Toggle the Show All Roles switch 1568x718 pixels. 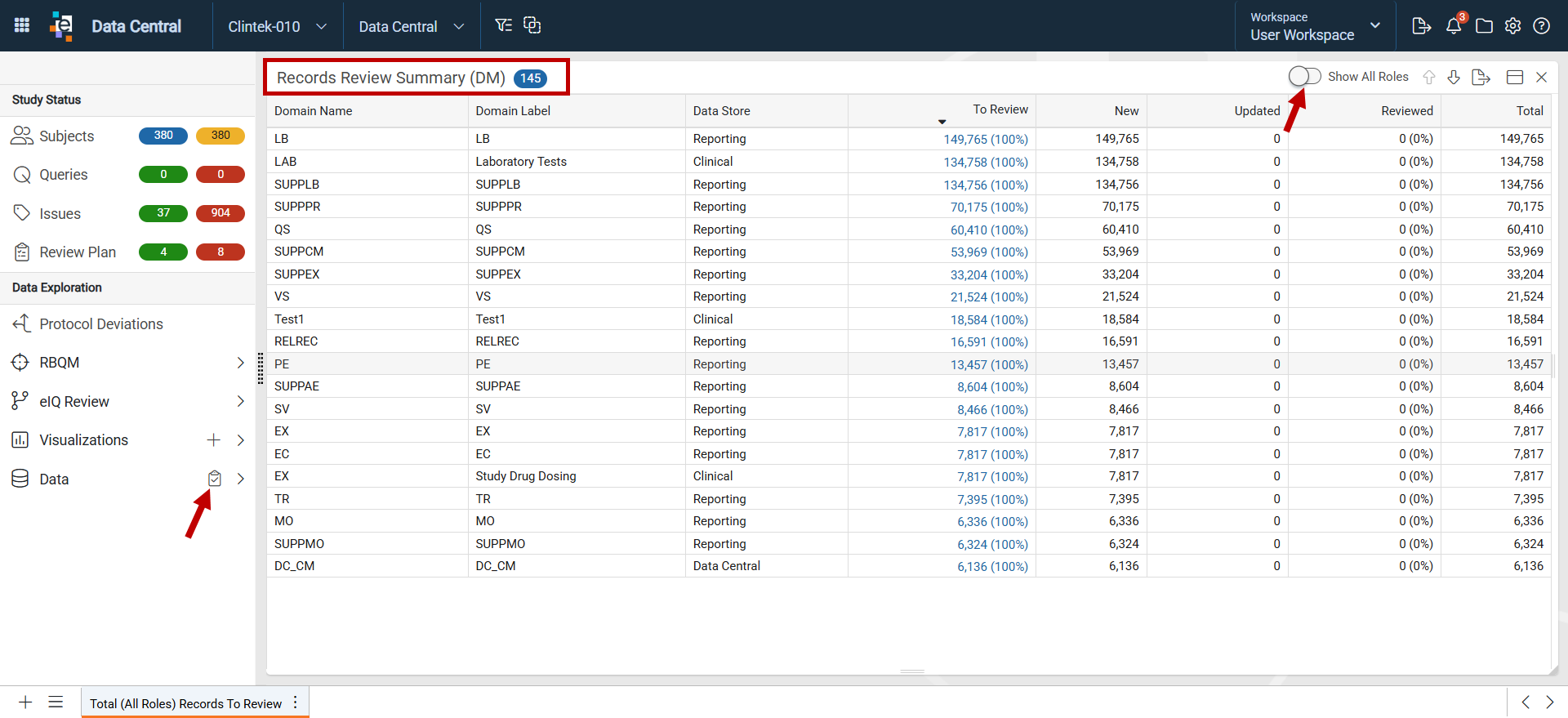pyautogui.click(x=1304, y=76)
